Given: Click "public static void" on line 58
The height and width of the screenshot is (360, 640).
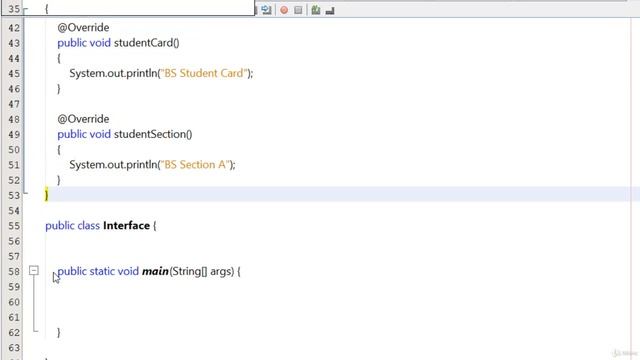Looking at the screenshot, I should [98, 271].
